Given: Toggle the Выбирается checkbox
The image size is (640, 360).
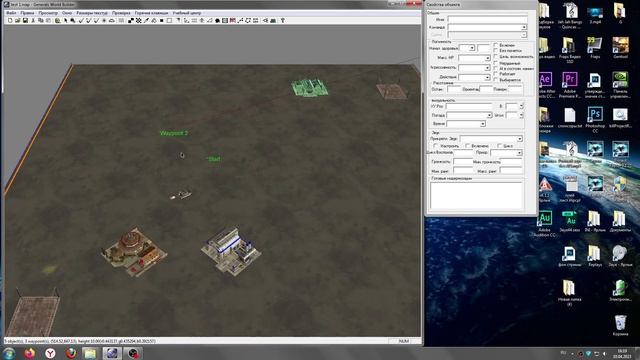Looking at the screenshot, I should coord(496,80).
